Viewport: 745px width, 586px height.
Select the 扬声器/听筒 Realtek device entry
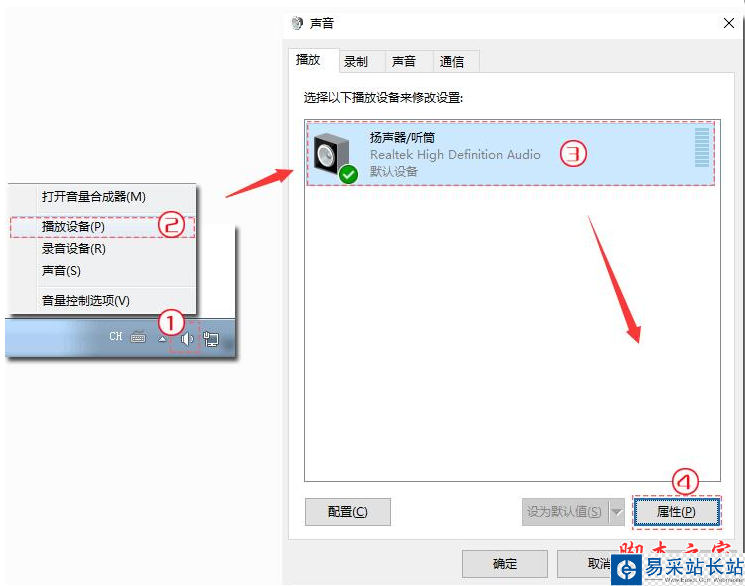[510, 154]
